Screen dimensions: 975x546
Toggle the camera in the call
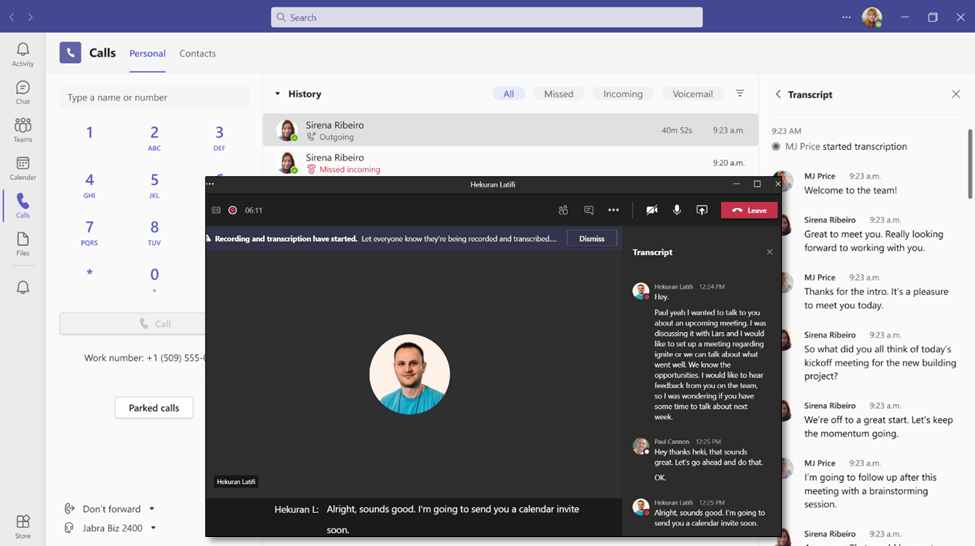652,210
